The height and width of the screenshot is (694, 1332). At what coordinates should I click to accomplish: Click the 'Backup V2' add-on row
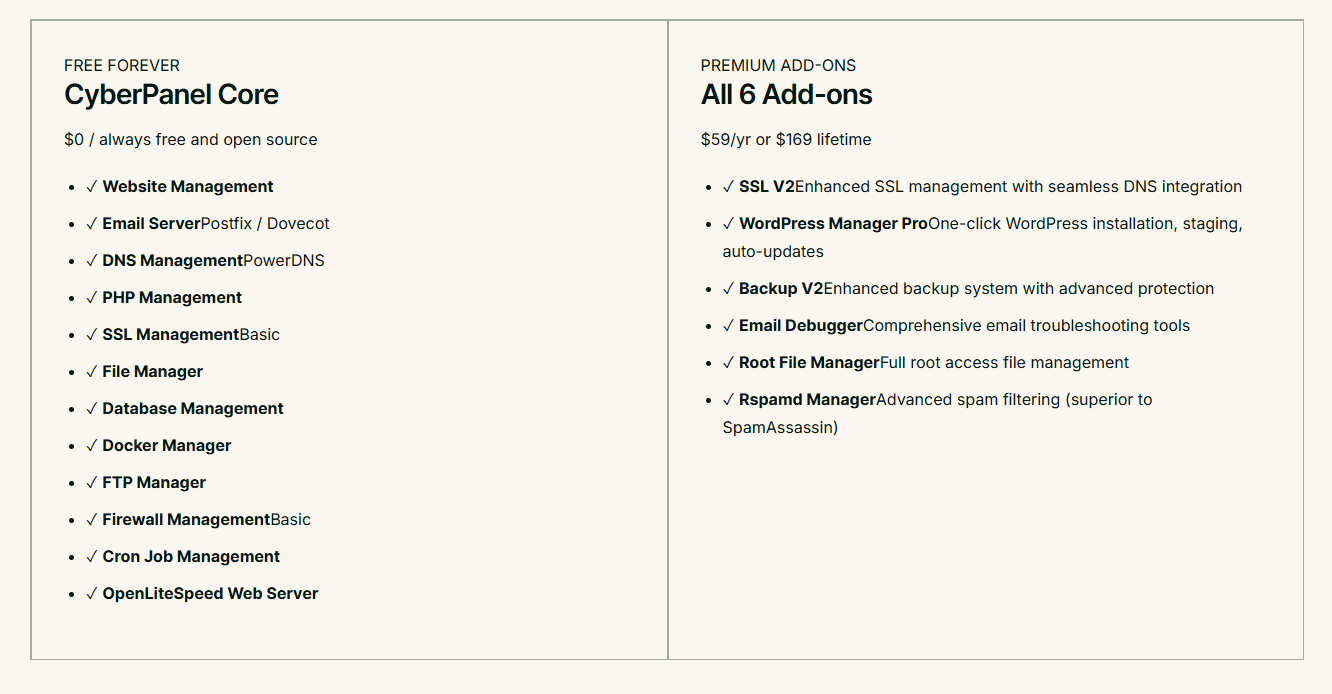point(968,289)
